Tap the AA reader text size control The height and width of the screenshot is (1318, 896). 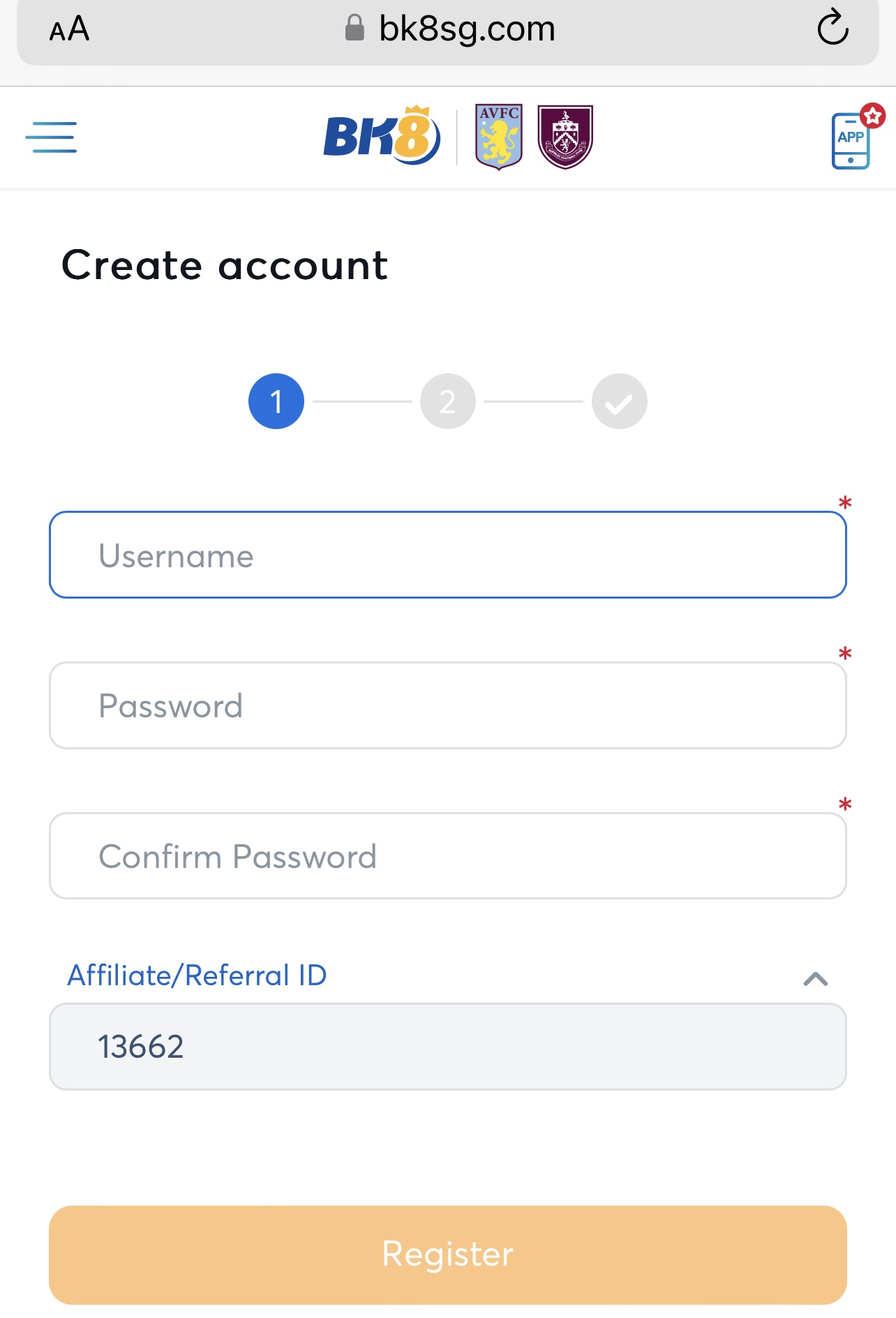coord(69,29)
